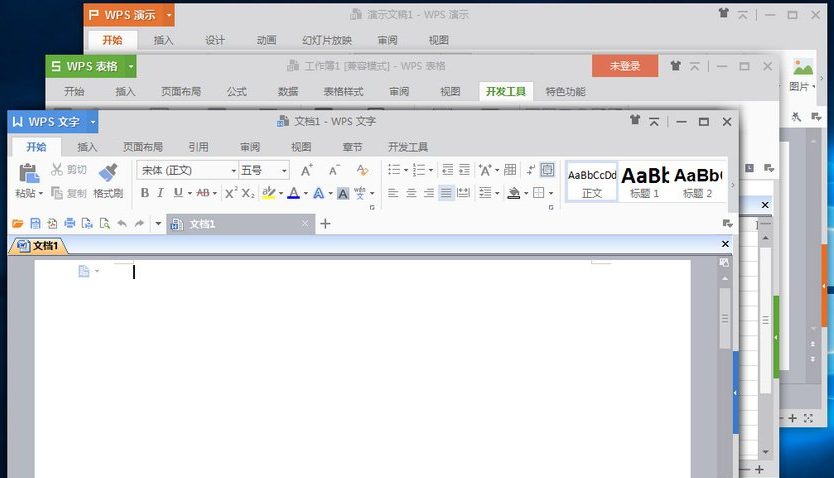Image resolution: width=834 pixels, height=478 pixels.
Task: Open the 引用 ribbon tab
Action: 198,147
